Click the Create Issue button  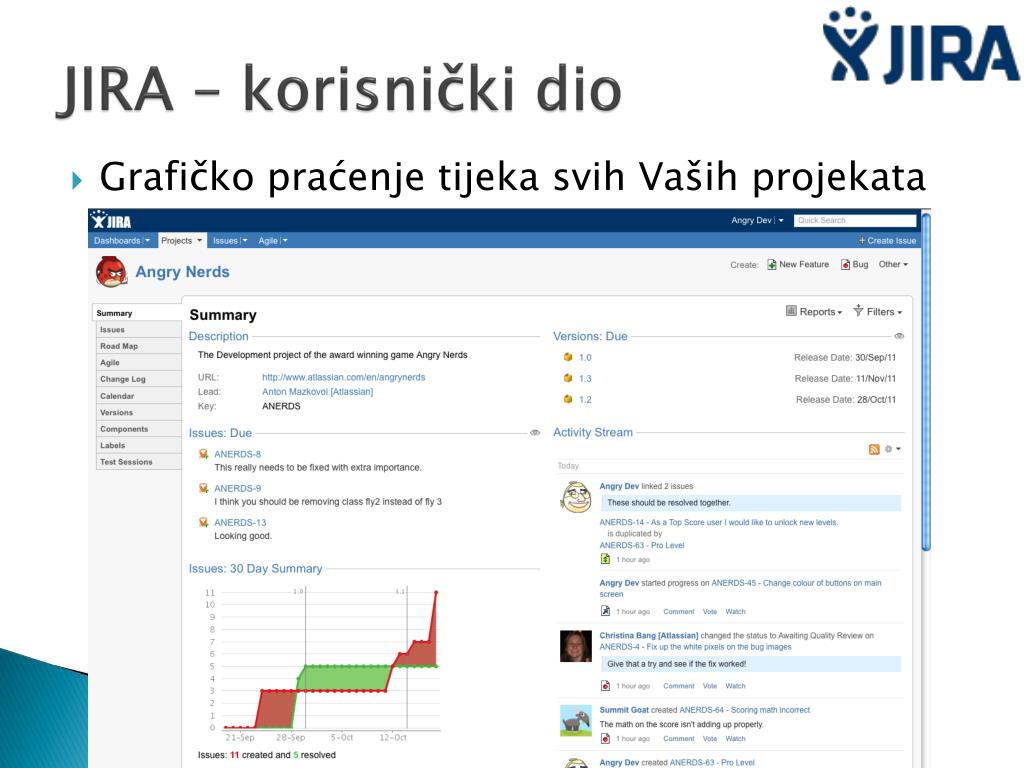tap(888, 240)
